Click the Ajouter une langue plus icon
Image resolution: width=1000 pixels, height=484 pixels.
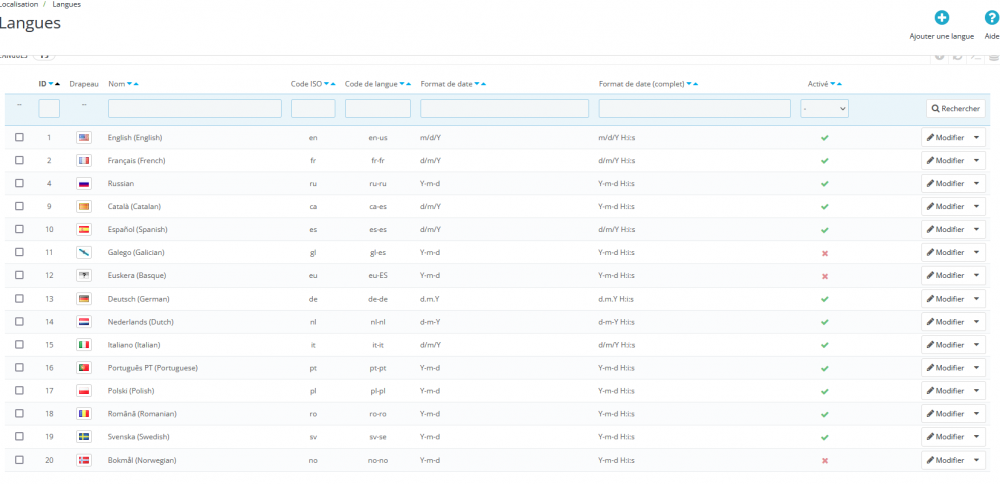pyautogui.click(x=941, y=18)
